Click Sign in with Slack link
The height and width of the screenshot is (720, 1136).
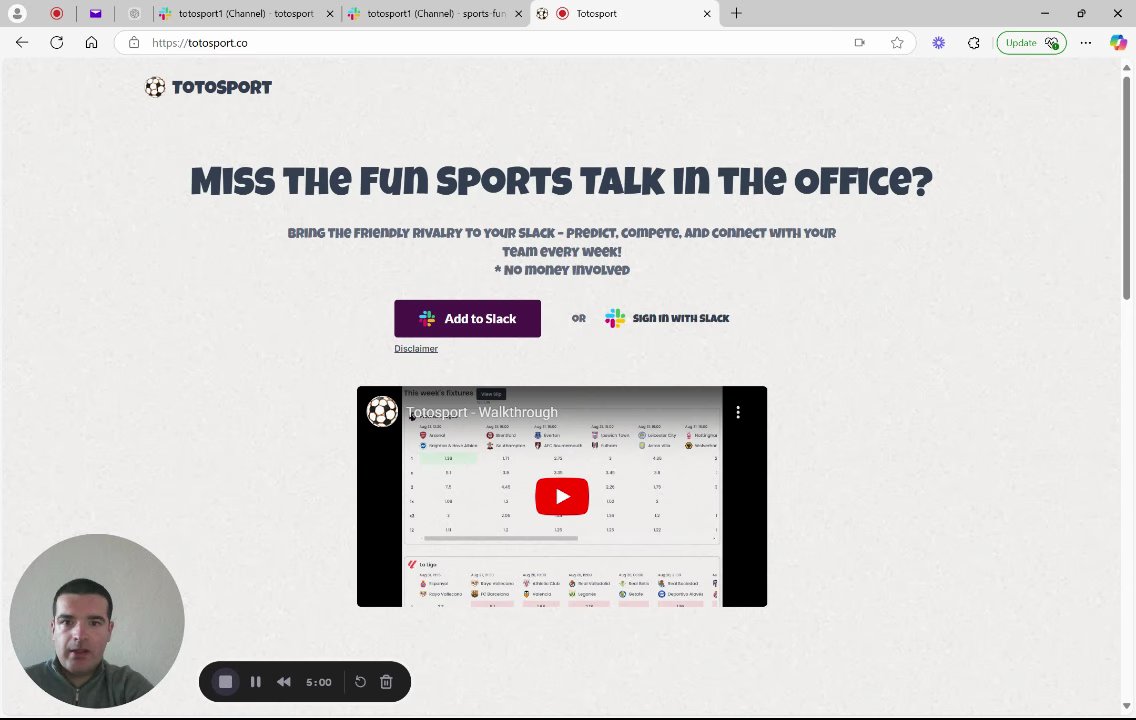667,318
